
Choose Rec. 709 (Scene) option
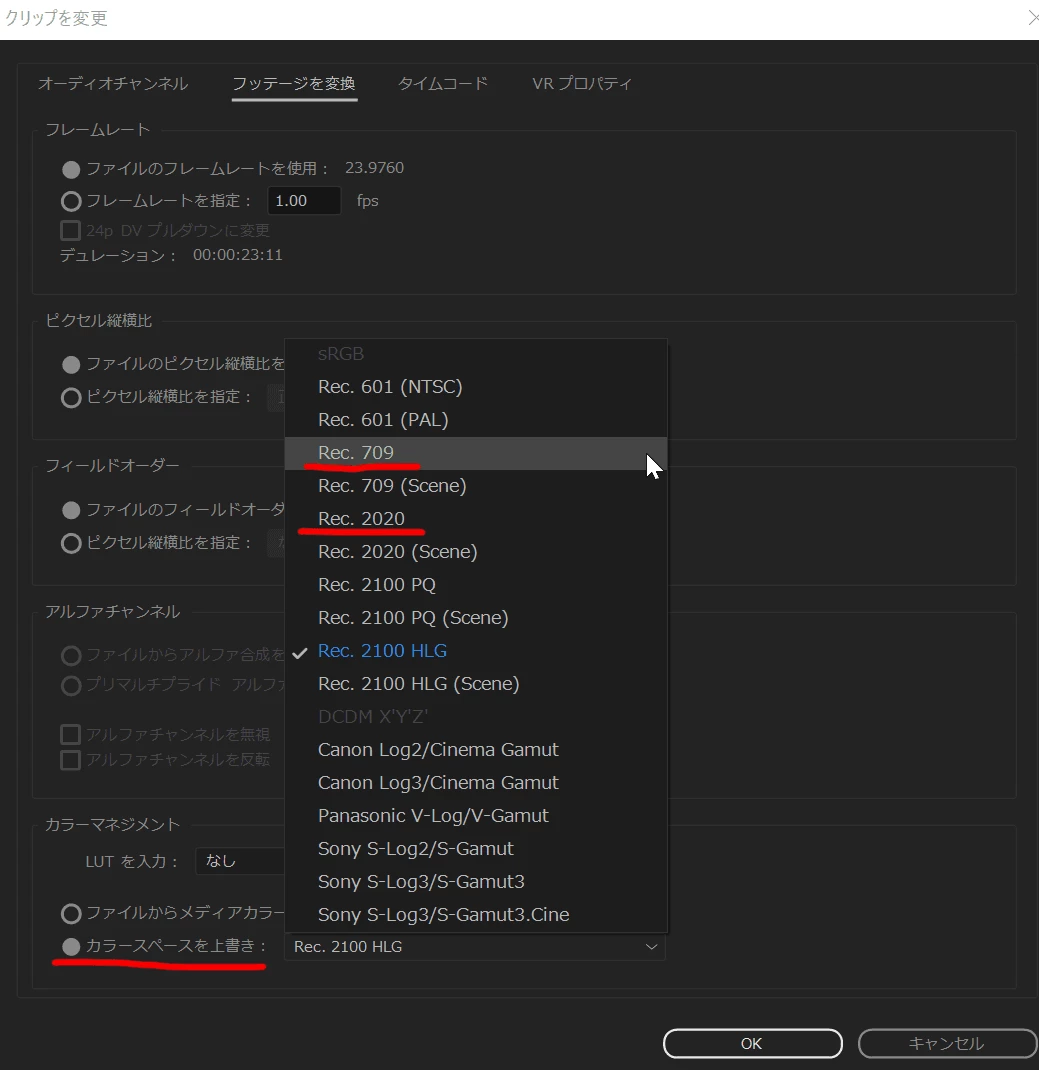click(x=476, y=486)
